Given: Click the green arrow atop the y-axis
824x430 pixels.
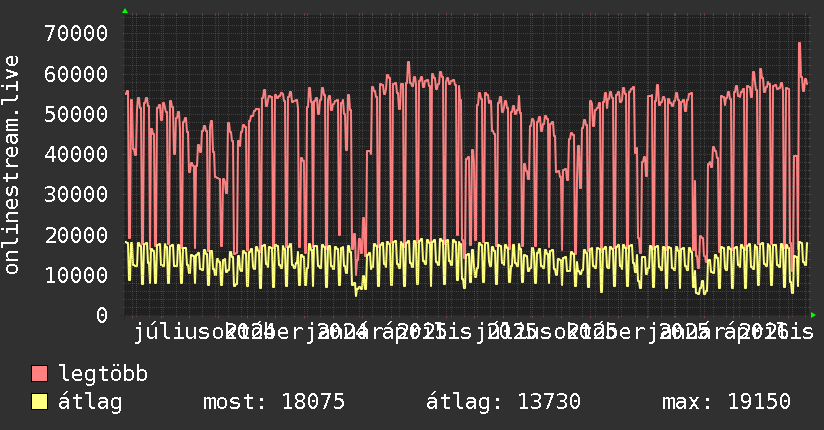Looking at the screenshot, I should (125, 11).
